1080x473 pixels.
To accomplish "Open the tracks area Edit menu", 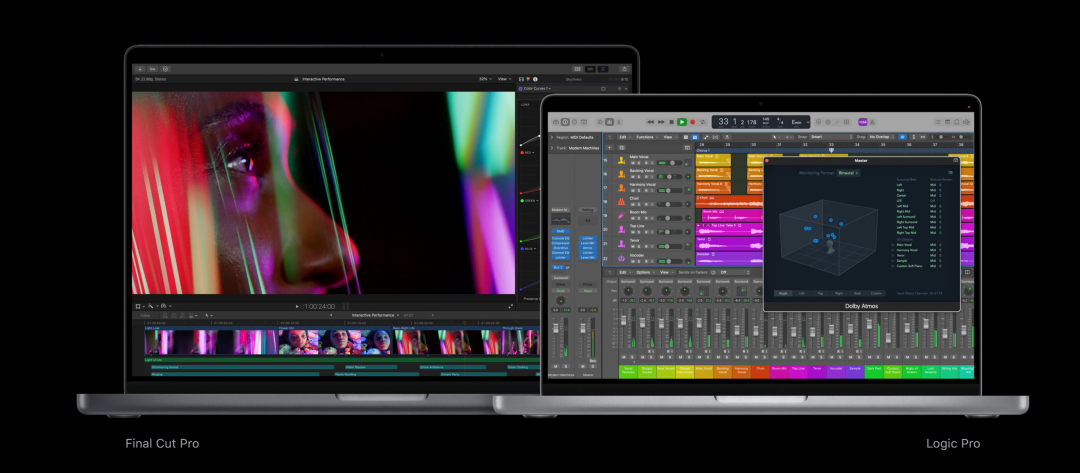I will (625, 137).
